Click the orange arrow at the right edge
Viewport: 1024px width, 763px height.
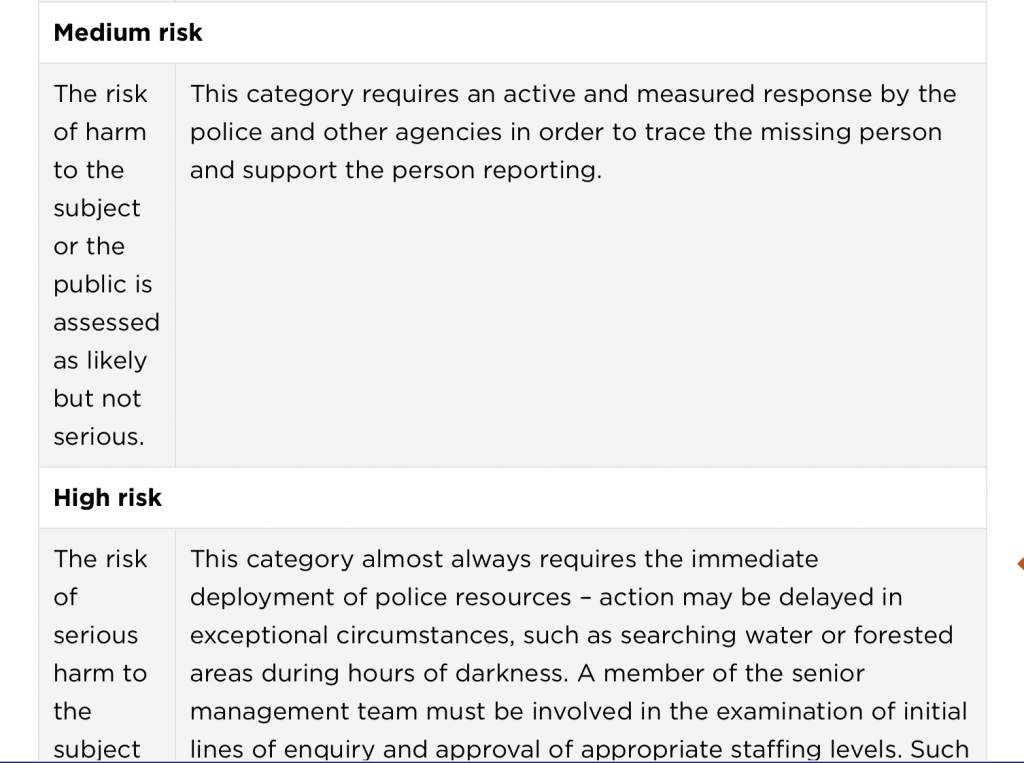[1019, 565]
